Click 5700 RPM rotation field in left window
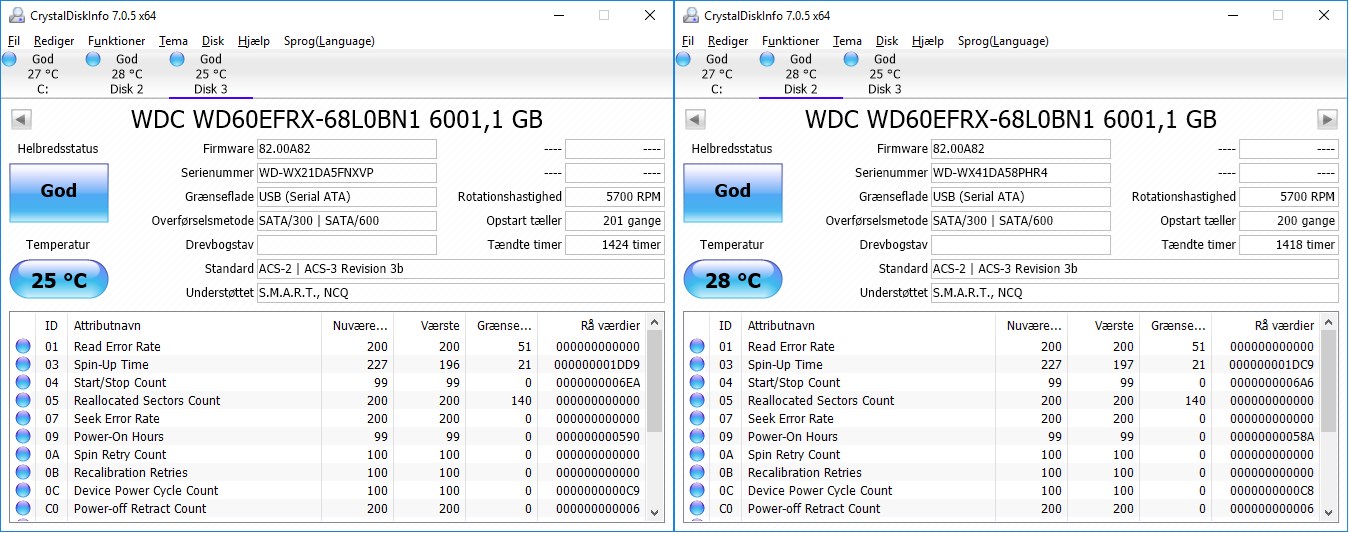Viewport: 1349px width, 533px height. 615,197
